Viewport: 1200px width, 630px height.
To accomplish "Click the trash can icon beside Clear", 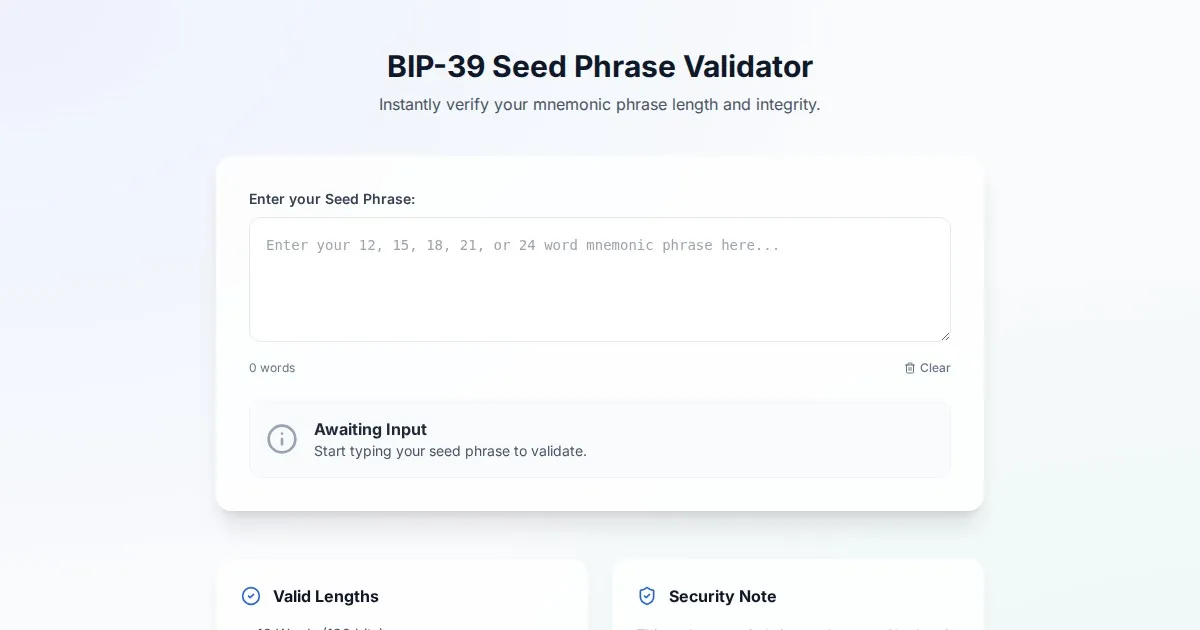I will tap(910, 368).
